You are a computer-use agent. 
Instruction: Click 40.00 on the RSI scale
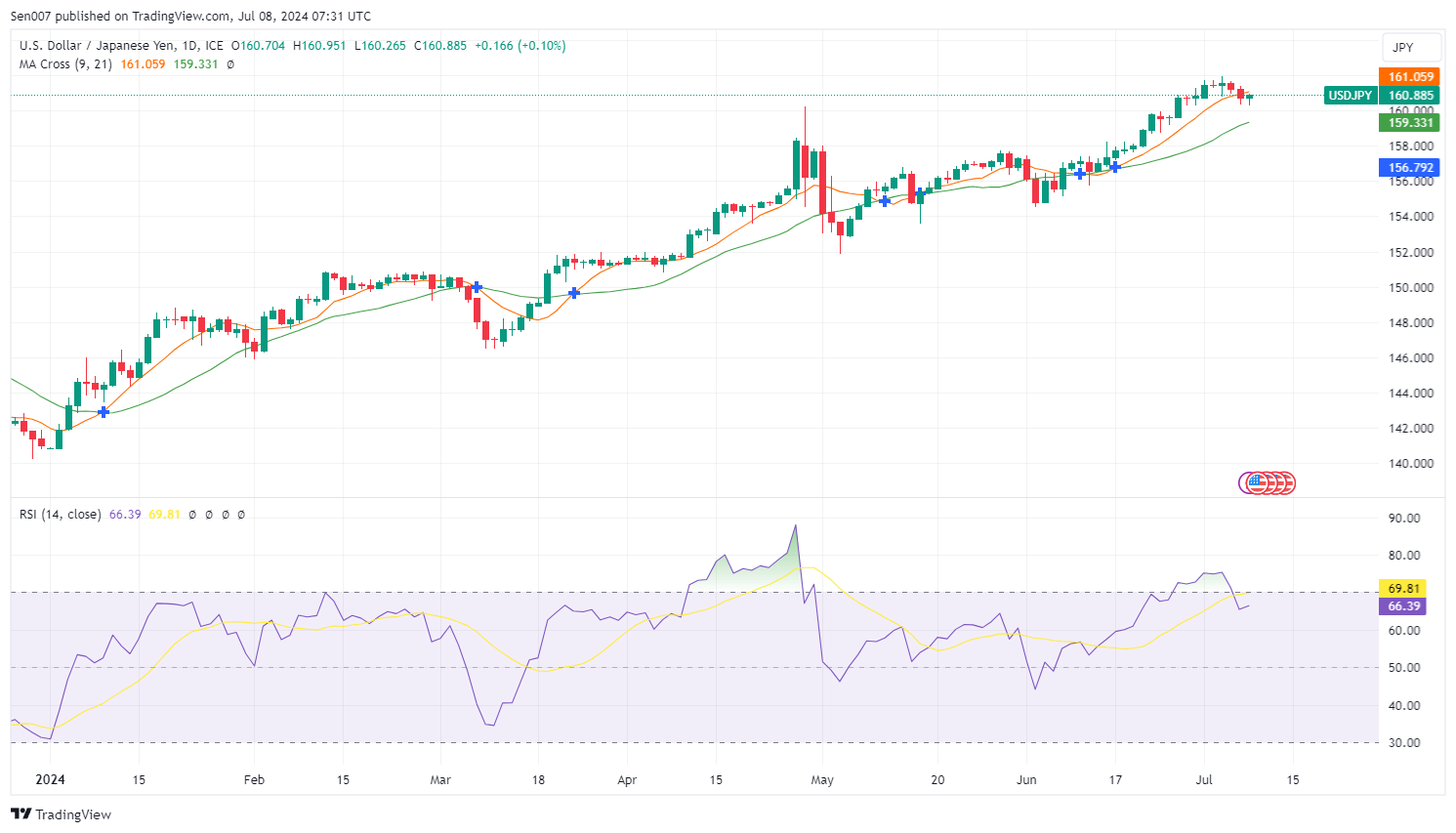[x=1404, y=705]
